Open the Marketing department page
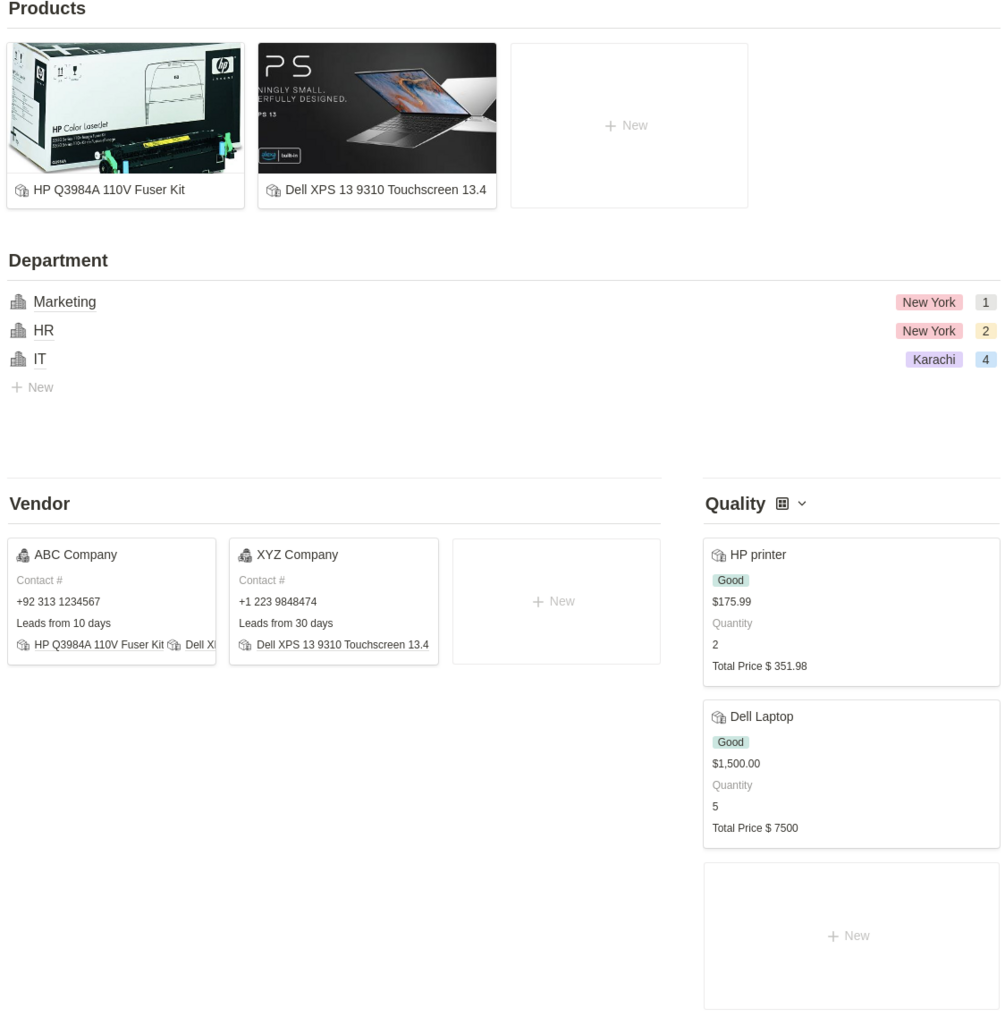The height and width of the screenshot is (1017, 1005). [65, 302]
